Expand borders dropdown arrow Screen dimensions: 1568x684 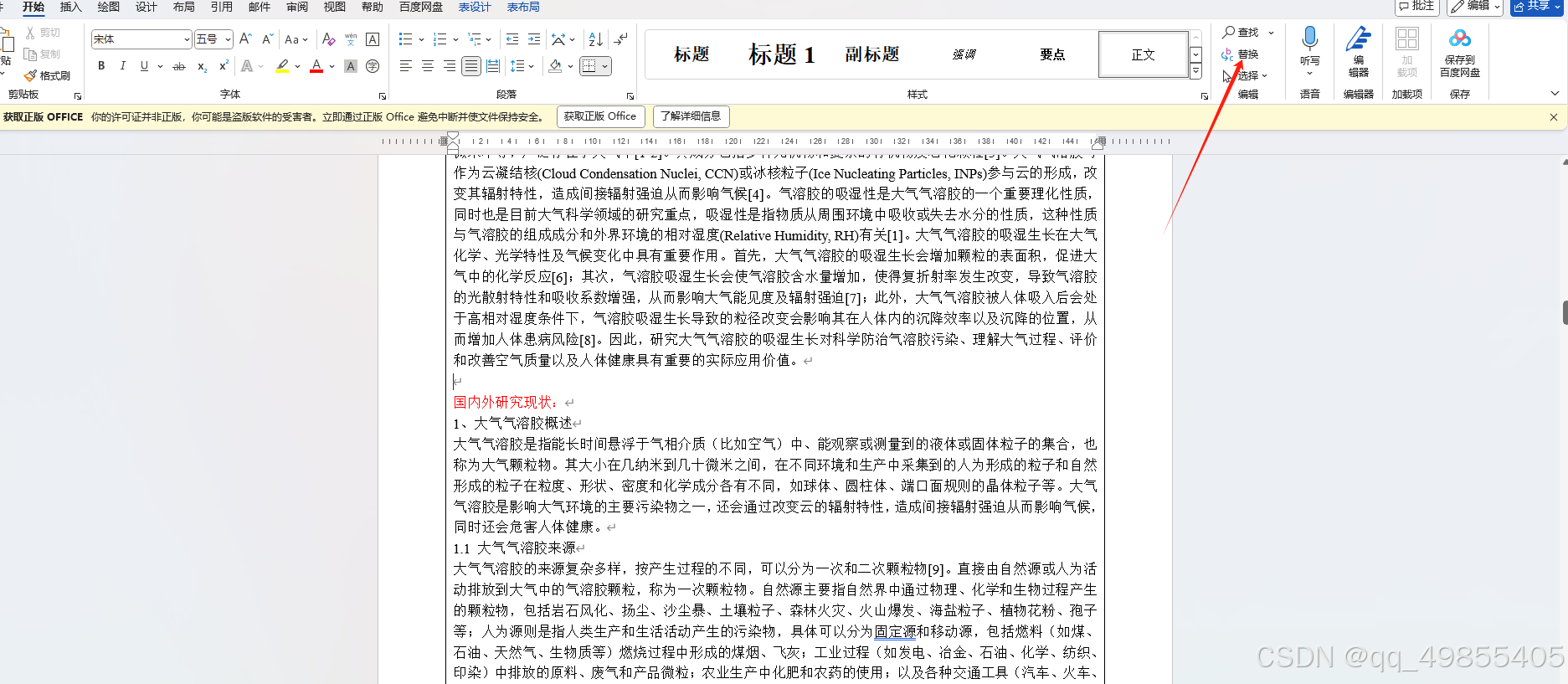click(x=604, y=66)
